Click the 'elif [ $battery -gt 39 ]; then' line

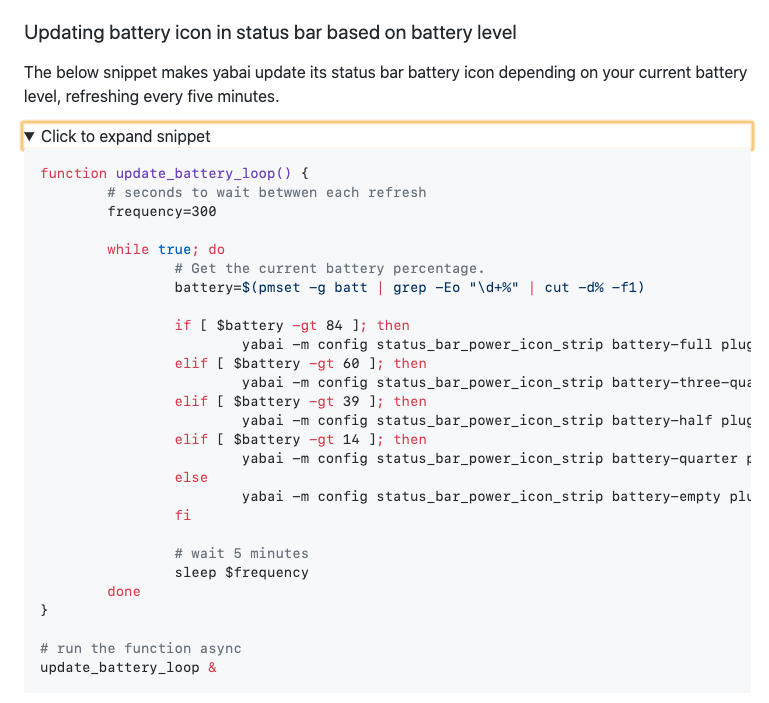(301, 401)
